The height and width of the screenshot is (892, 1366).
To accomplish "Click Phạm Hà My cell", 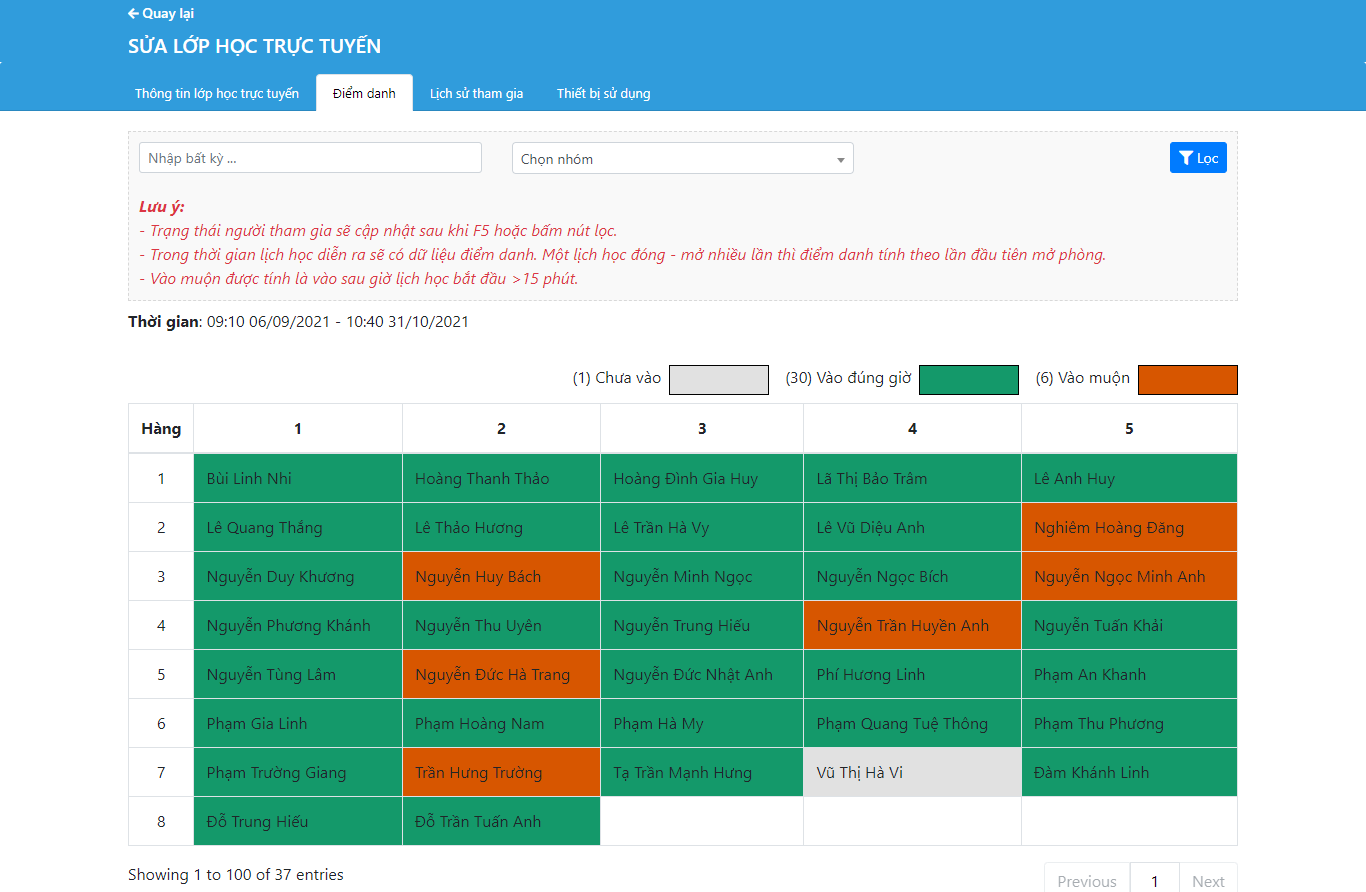I will (x=702, y=724).
